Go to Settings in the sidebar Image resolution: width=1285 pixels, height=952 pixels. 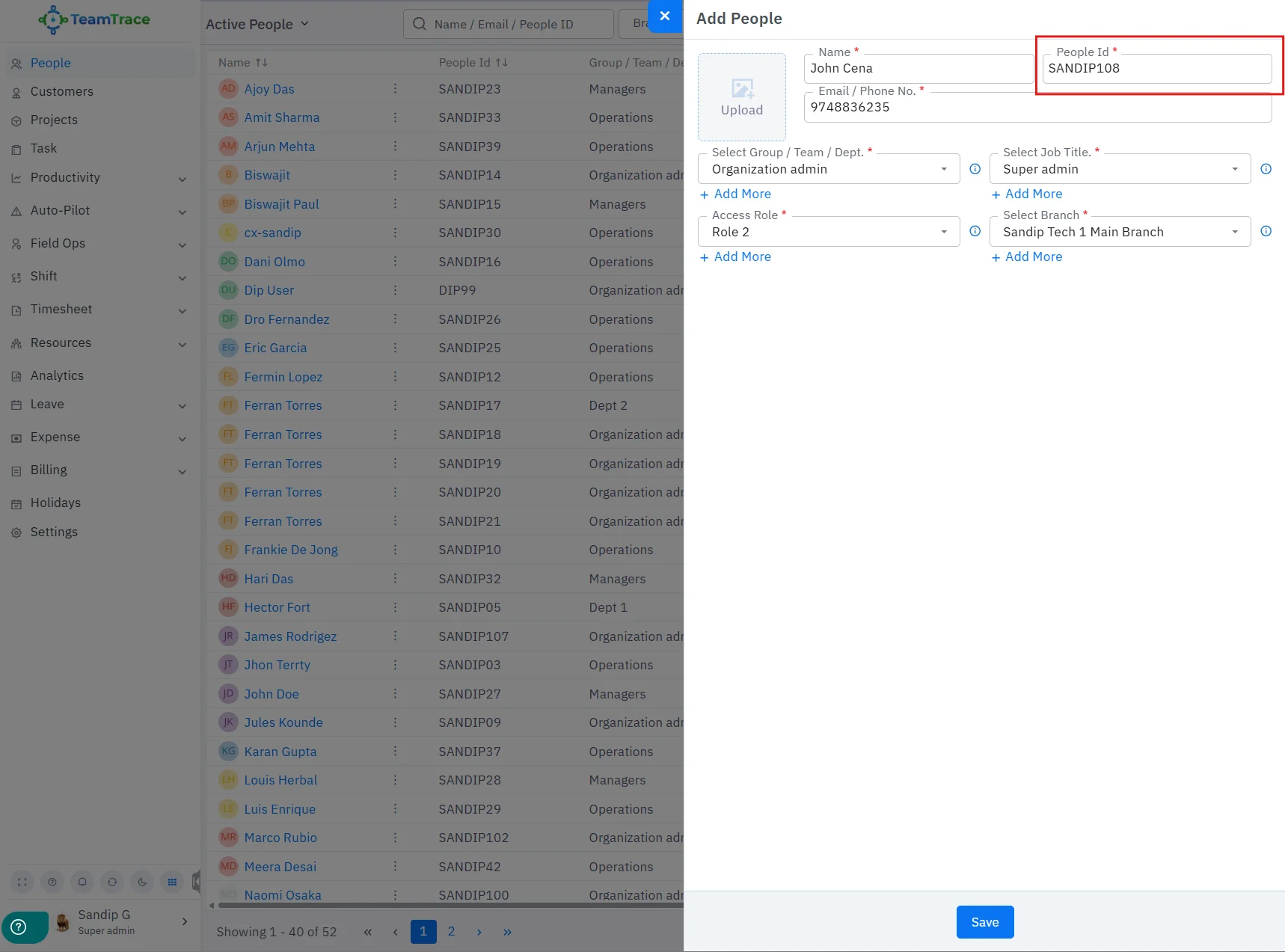click(54, 532)
